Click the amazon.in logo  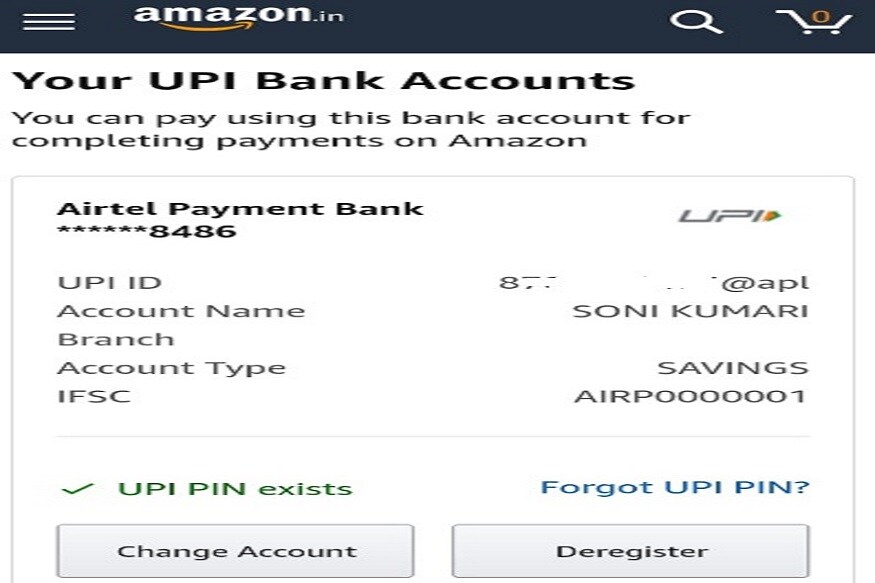pyautogui.click(x=238, y=16)
